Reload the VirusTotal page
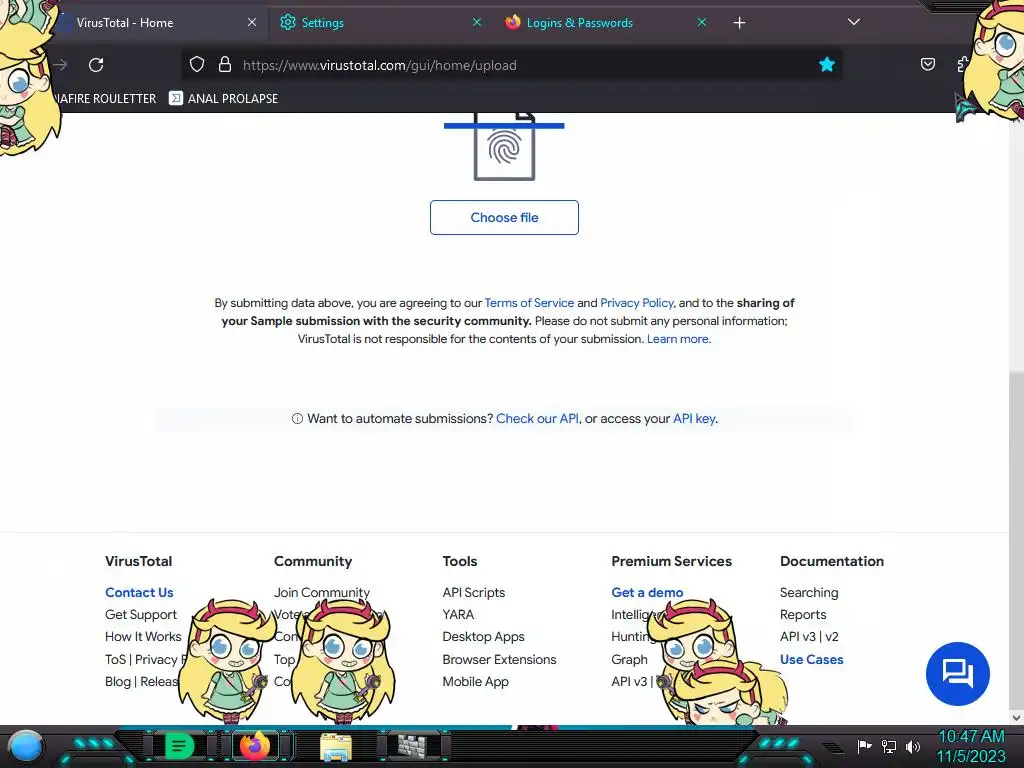Screen dimensions: 1024x768 (96, 65)
